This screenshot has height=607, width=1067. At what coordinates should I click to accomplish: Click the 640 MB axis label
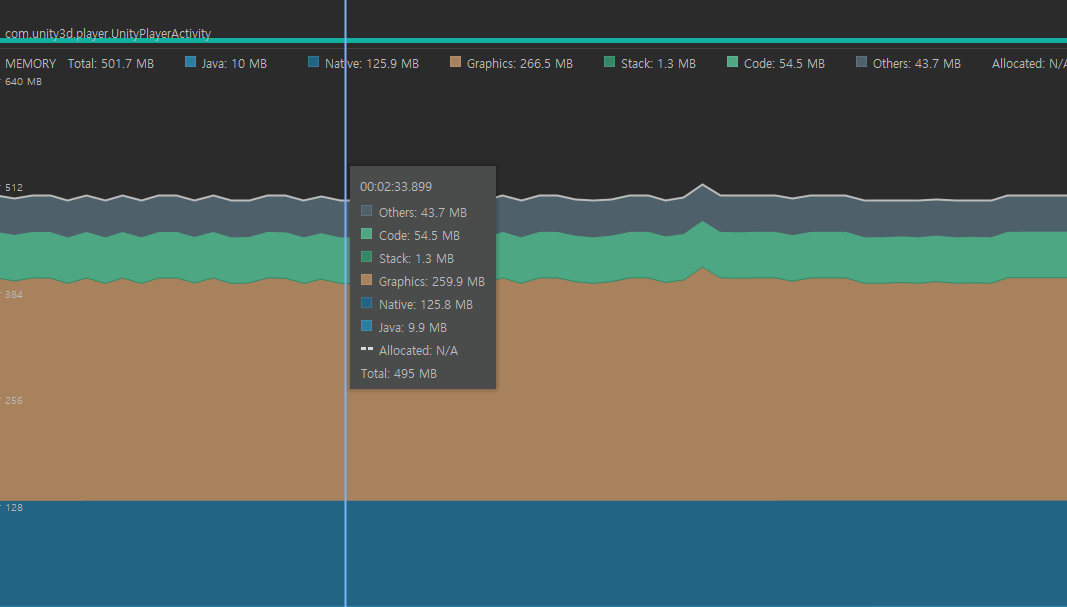click(x=23, y=82)
